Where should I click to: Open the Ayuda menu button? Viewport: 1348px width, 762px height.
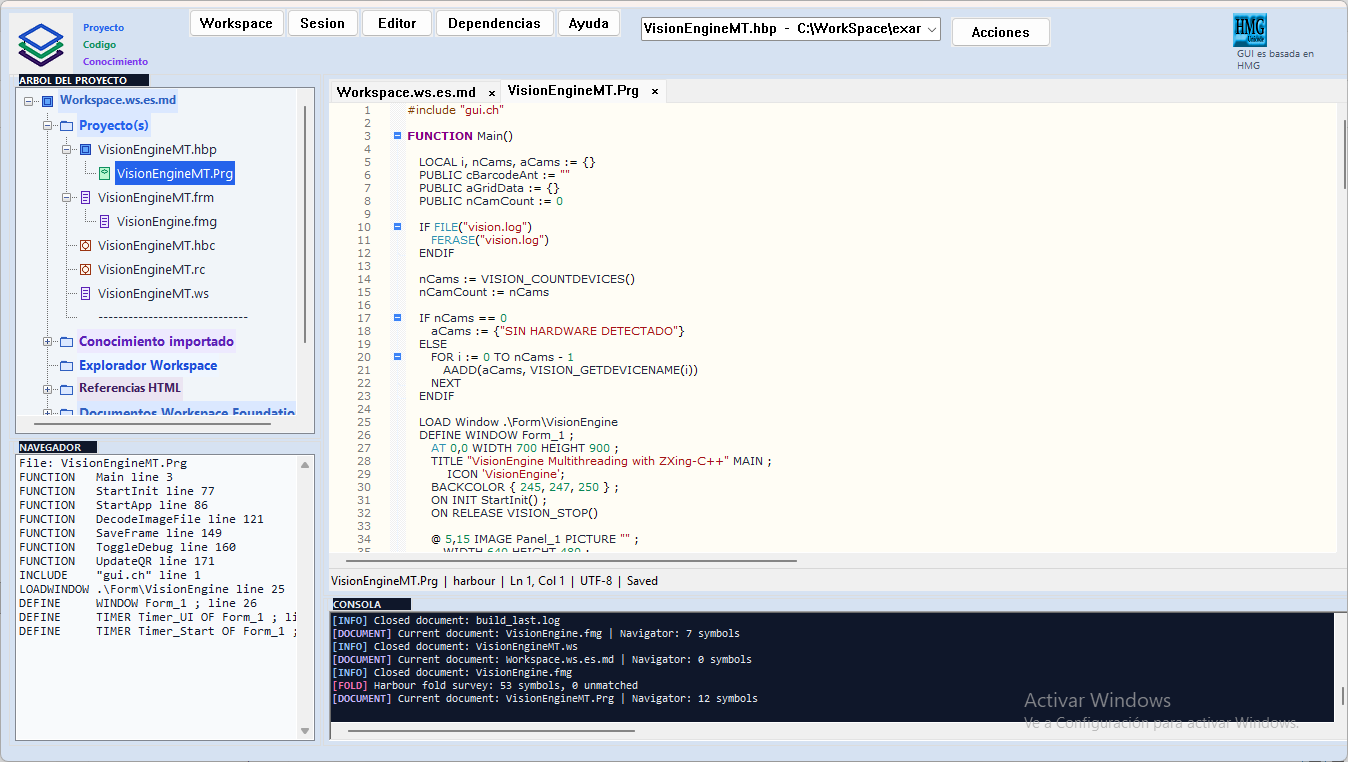[x=588, y=23]
